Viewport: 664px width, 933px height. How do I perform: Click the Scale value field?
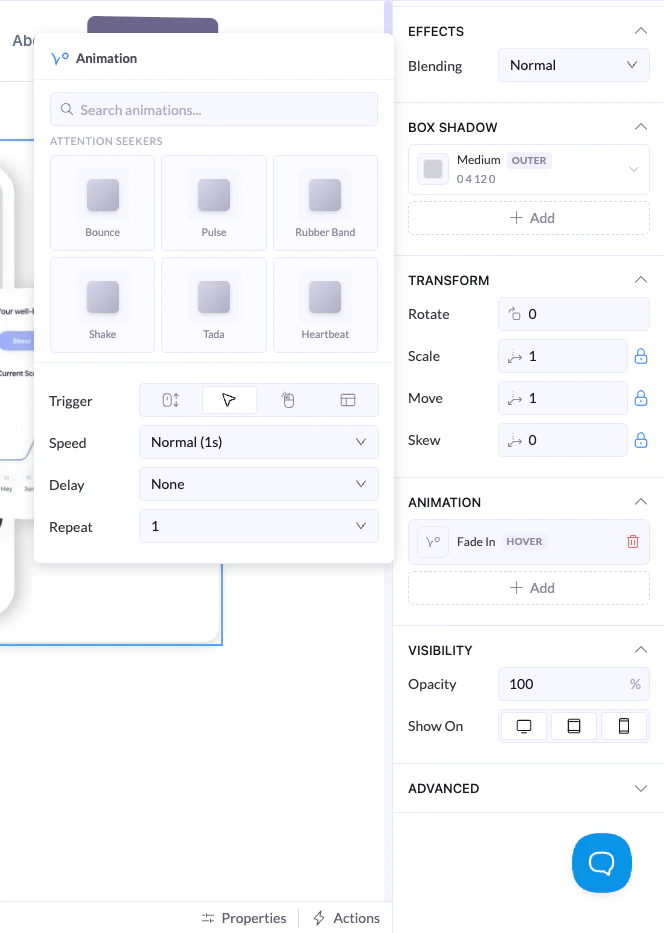pos(563,356)
